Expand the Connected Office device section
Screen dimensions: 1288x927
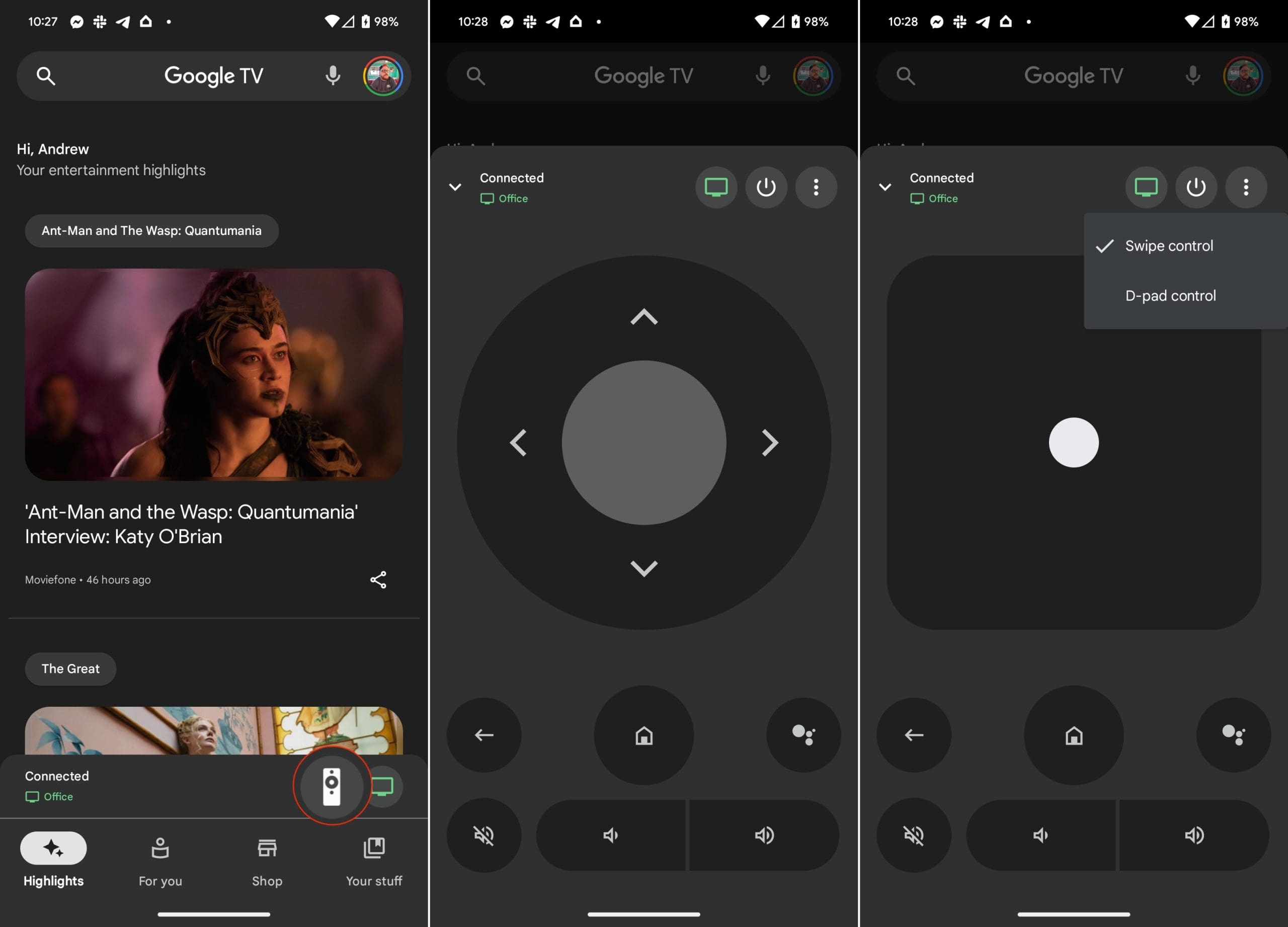(455, 186)
